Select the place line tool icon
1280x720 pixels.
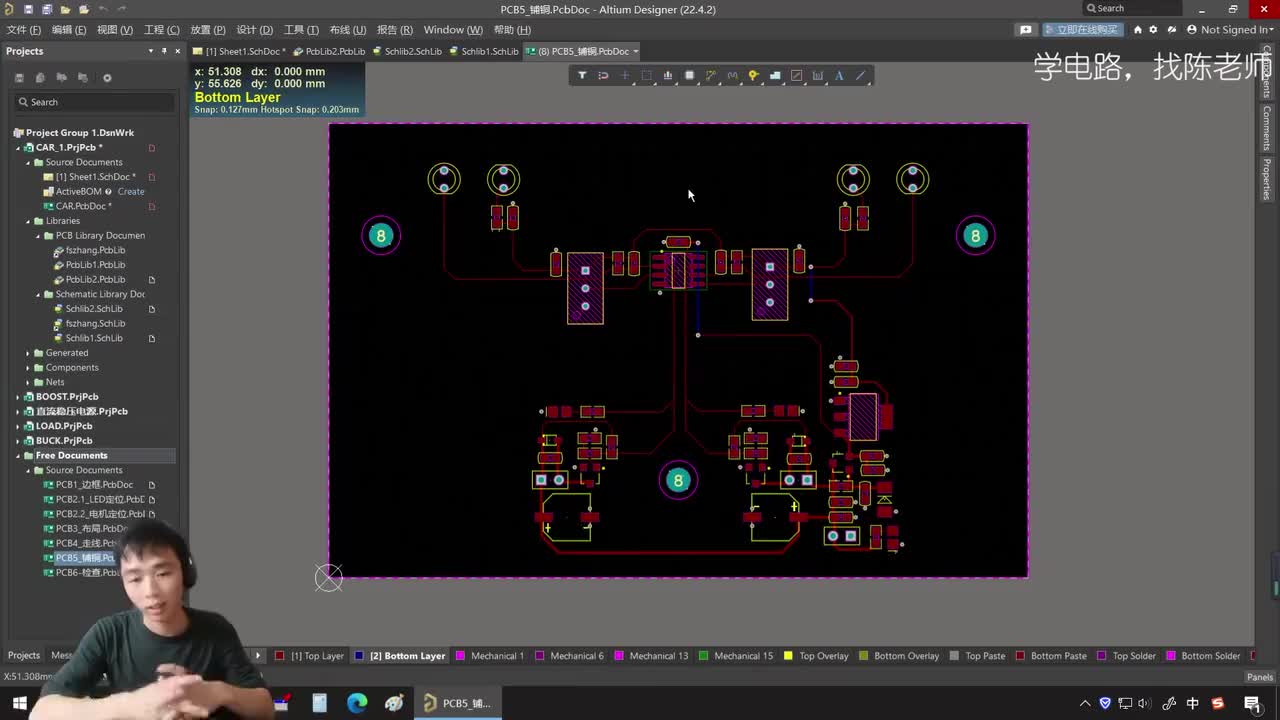(861, 75)
